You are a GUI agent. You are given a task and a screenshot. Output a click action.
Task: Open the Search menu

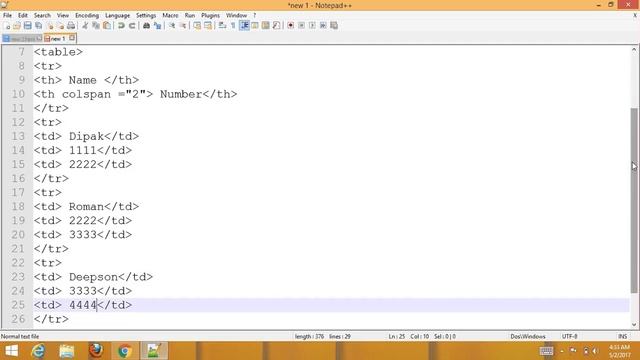point(42,16)
